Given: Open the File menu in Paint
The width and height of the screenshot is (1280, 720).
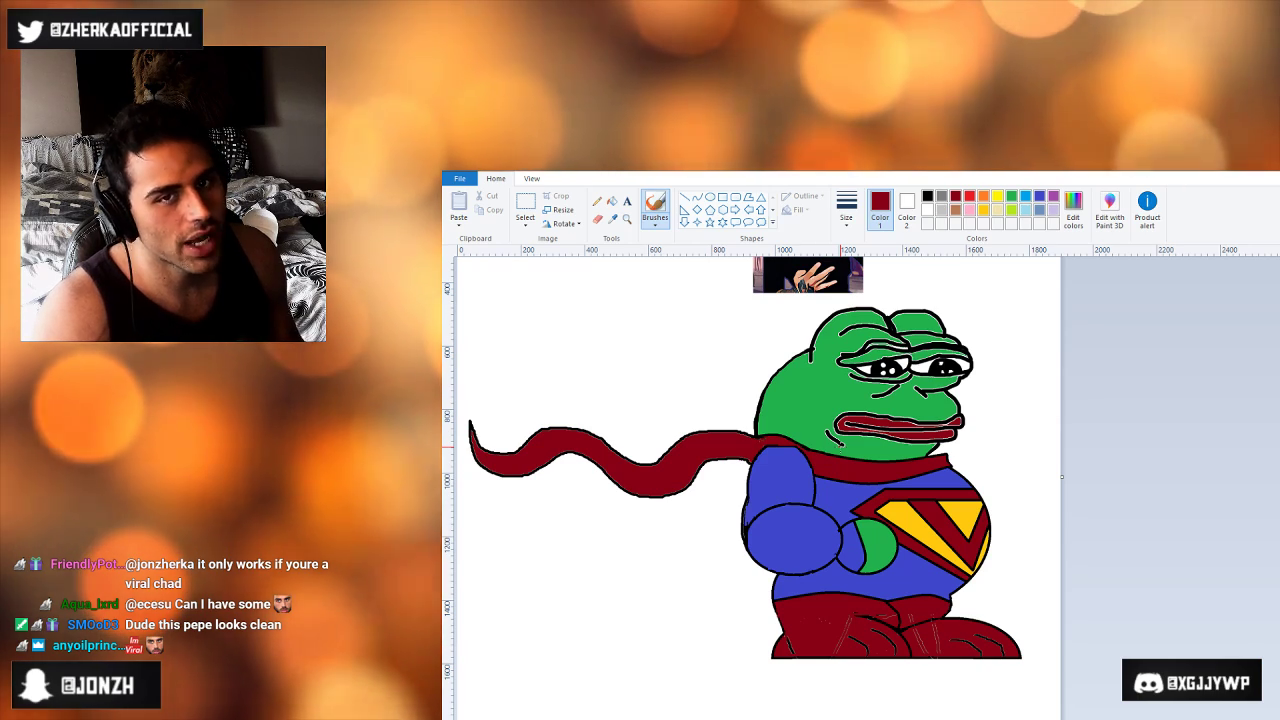Looking at the screenshot, I should (460, 178).
